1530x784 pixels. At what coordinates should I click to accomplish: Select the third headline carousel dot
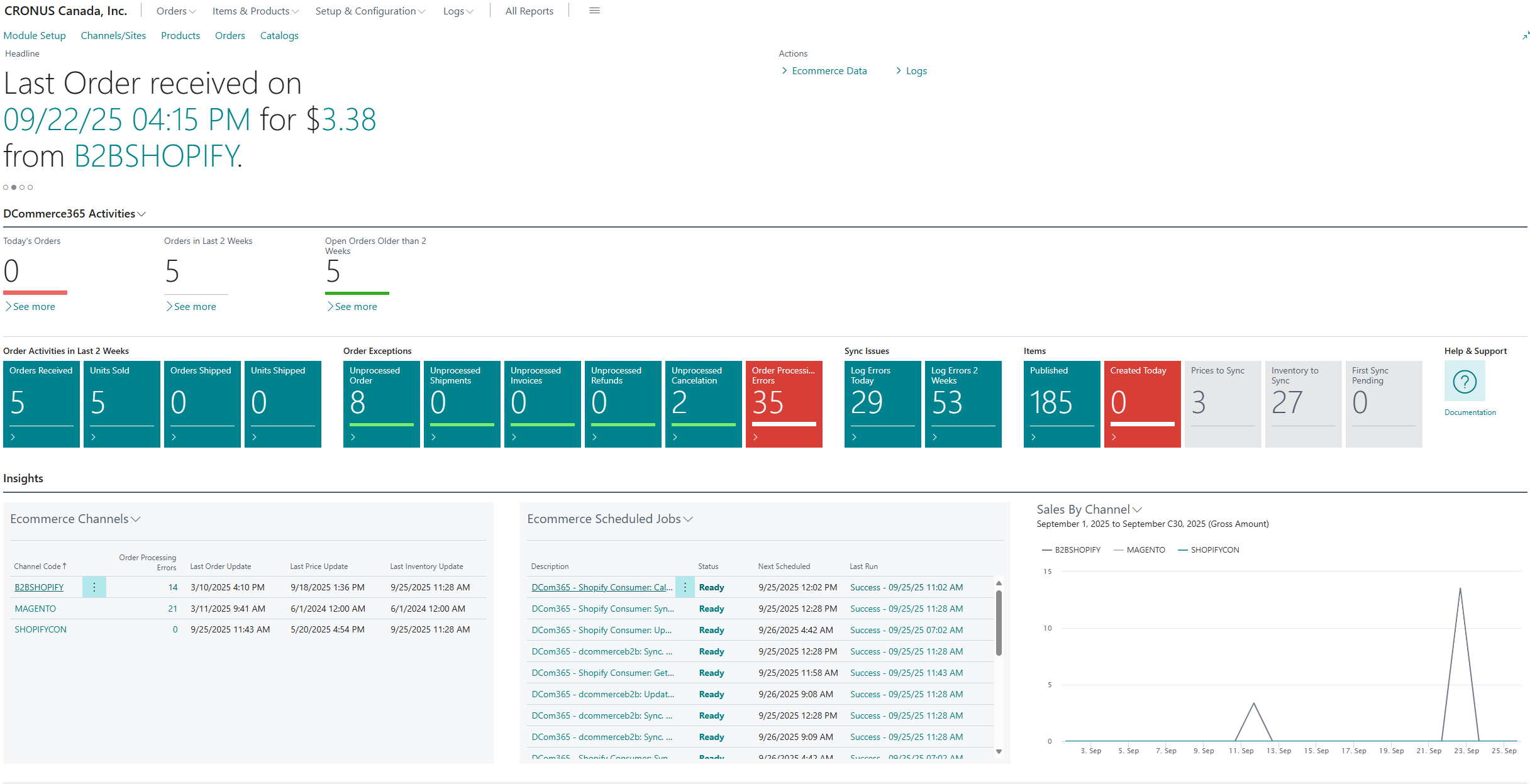[x=22, y=187]
